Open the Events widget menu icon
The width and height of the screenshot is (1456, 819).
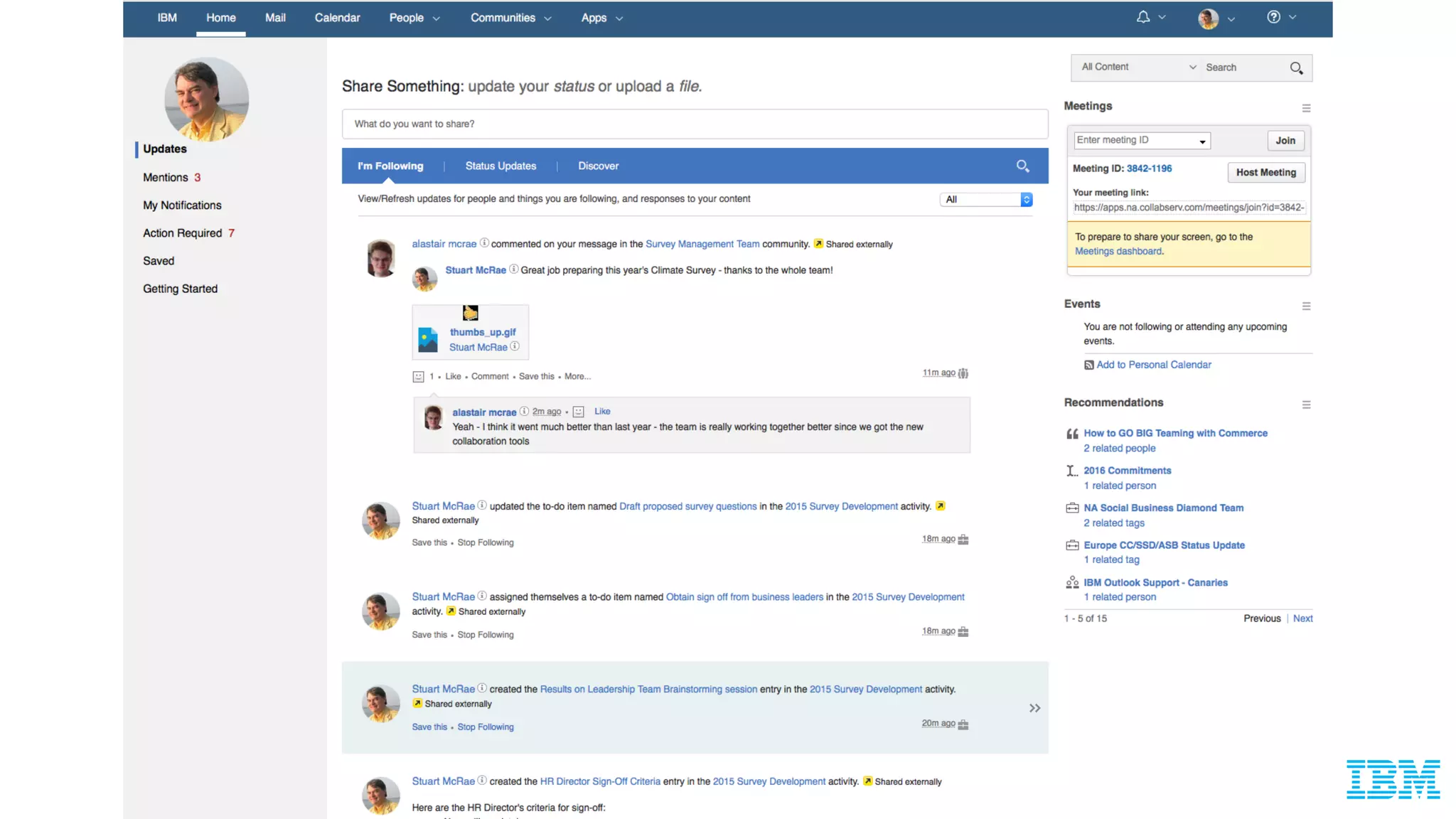[1306, 306]
